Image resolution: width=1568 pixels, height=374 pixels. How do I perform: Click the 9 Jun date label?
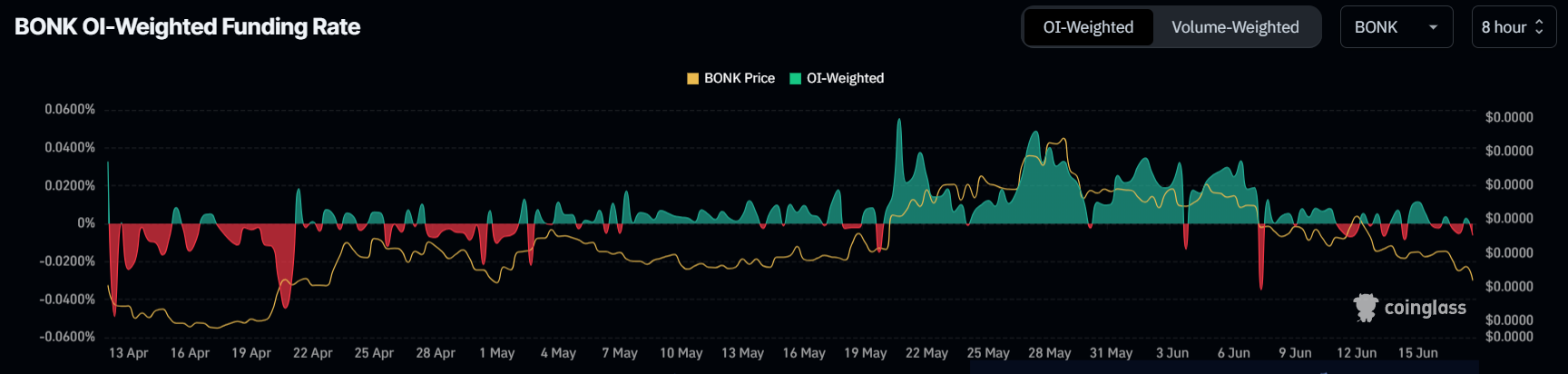(x=1295, y=353)
